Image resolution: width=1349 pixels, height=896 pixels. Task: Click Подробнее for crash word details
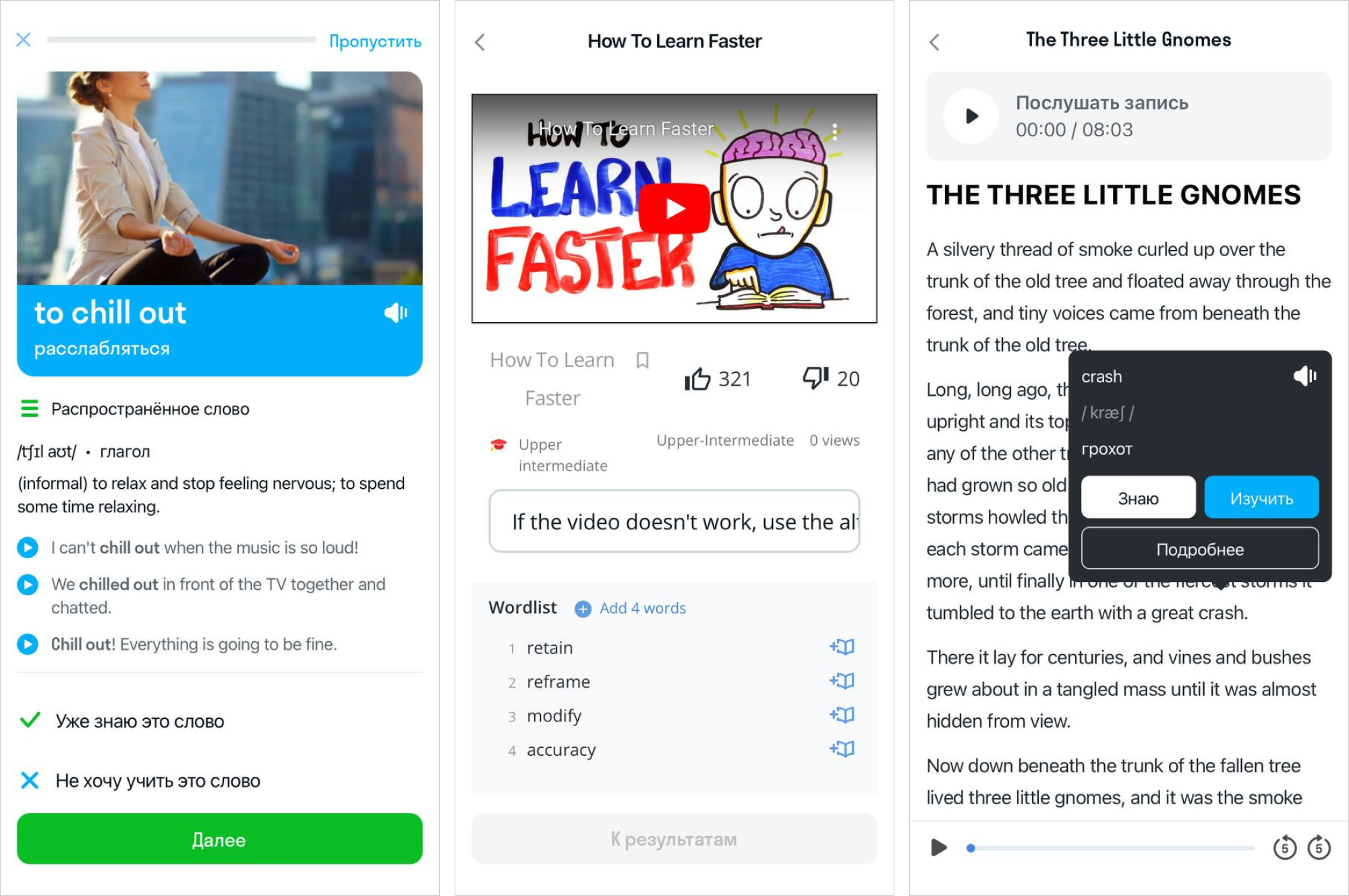[1200, 549]
